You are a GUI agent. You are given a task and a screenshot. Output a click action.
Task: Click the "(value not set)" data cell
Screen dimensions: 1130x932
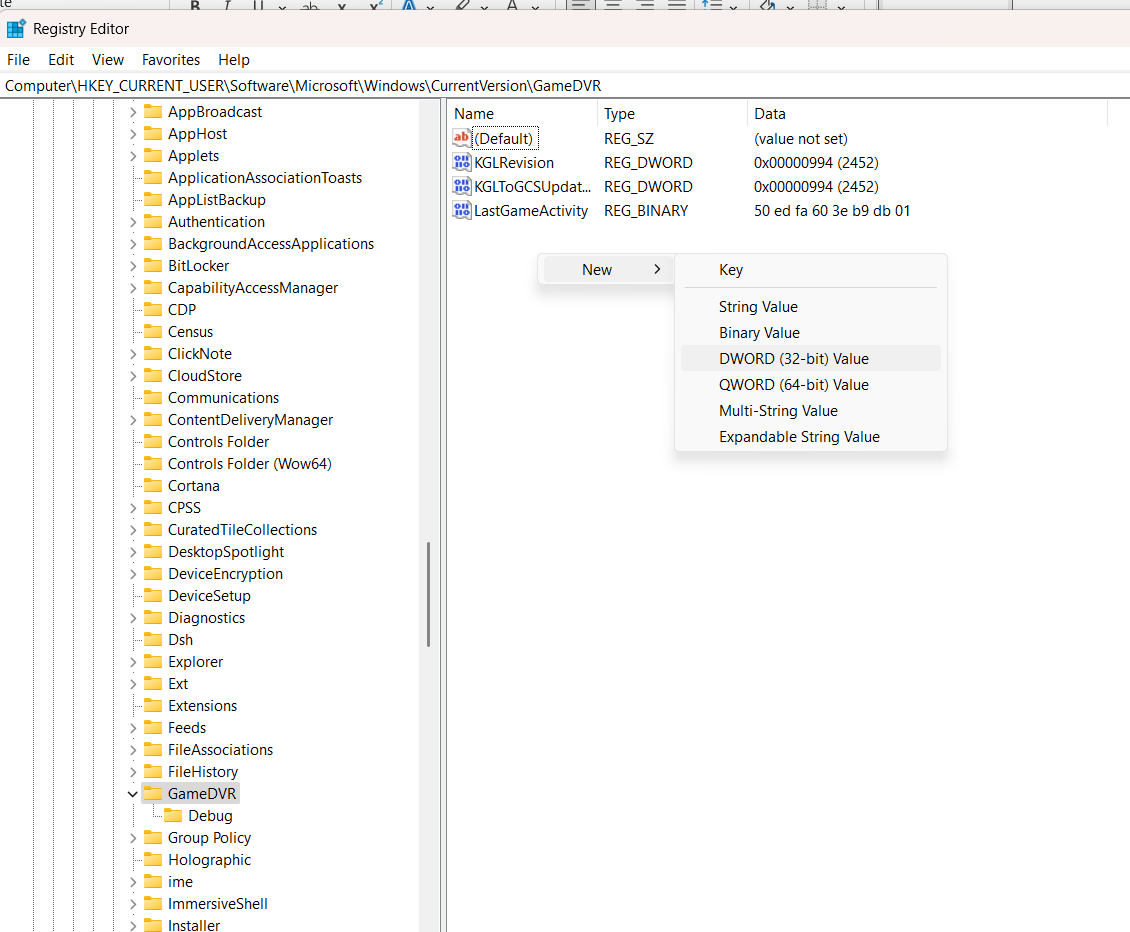click(x=801, y=138)
